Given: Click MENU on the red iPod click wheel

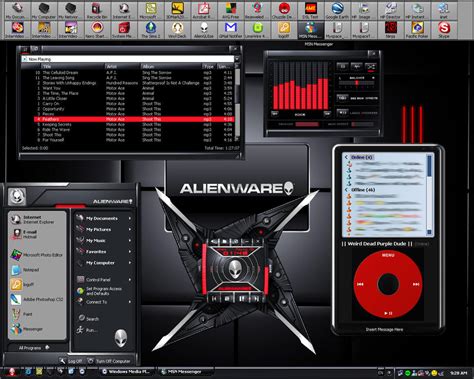Looking at the screenshot, I should coord(388,255).
